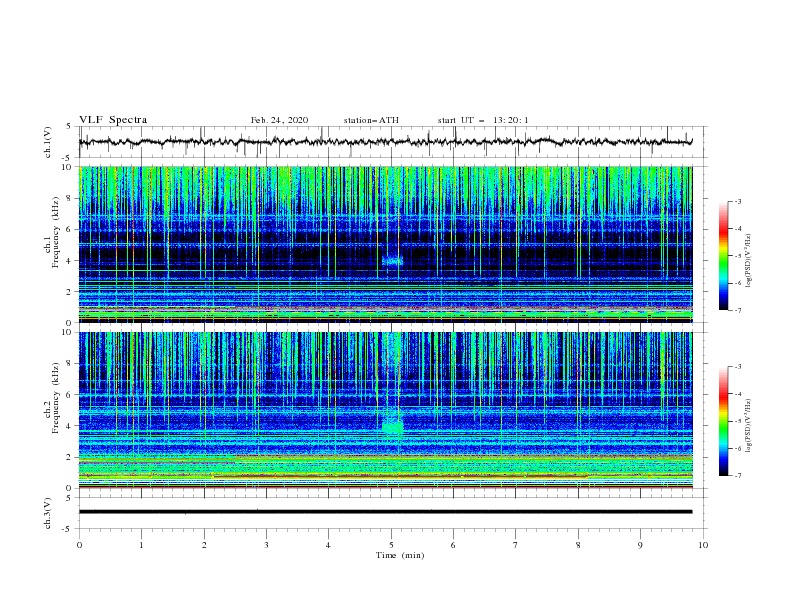
Task: Select the "start UT = 13:20:1" text
Action: tap(483, 120)
